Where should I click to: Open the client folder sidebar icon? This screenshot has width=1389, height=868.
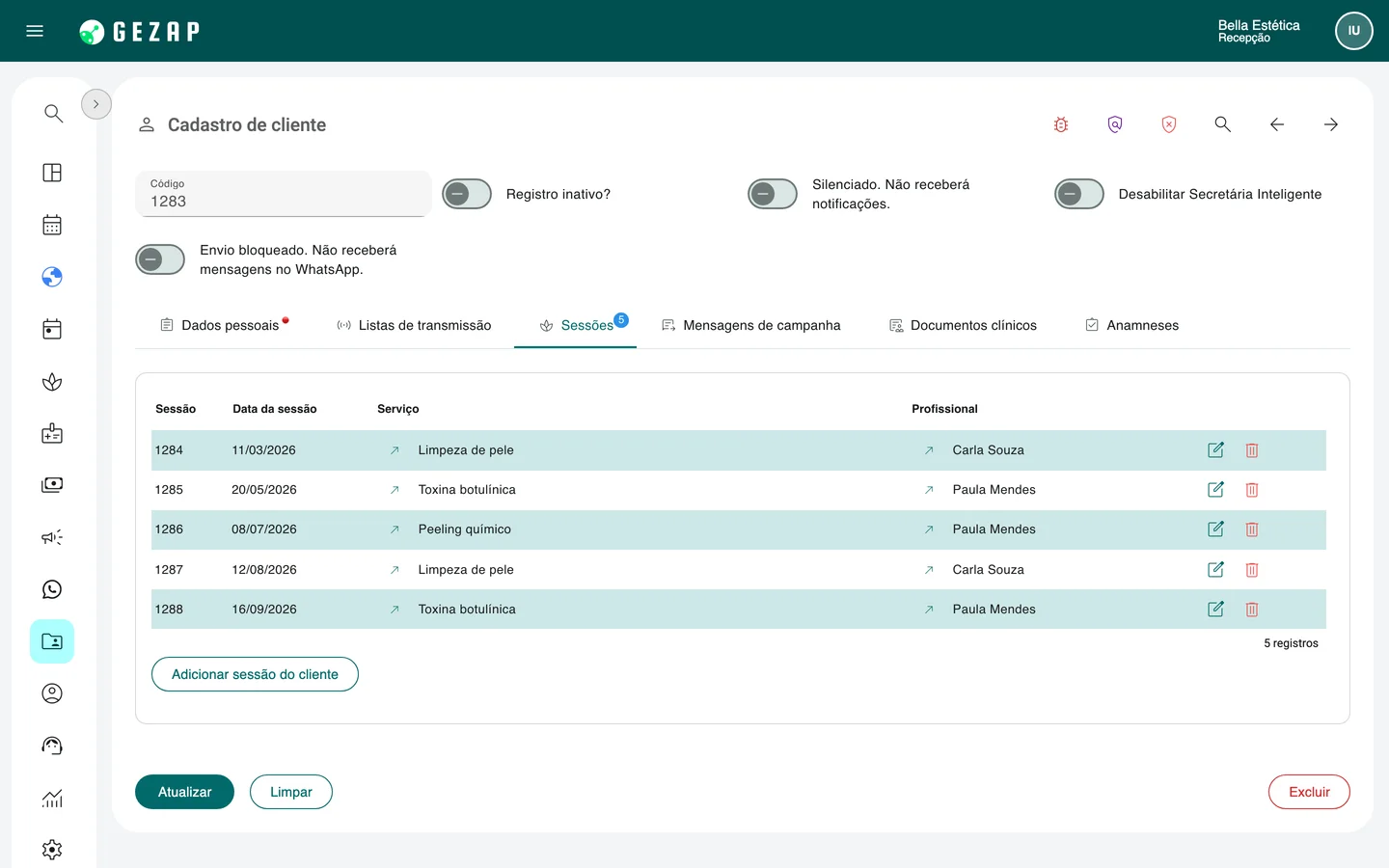52,641
